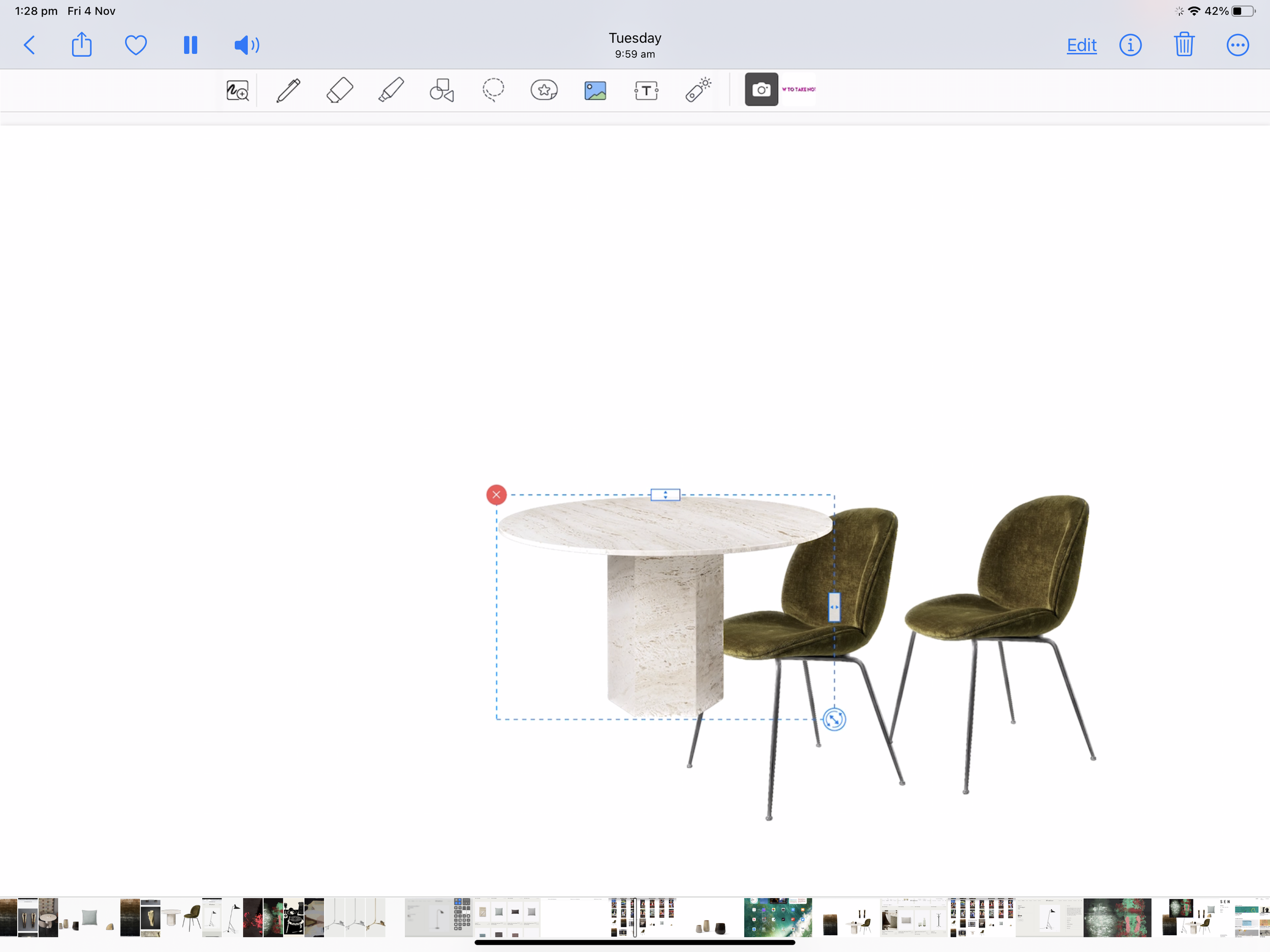Choose the Lasso selection tool
This screenshot has width=1270, height=952.
[x=493, y=91]
